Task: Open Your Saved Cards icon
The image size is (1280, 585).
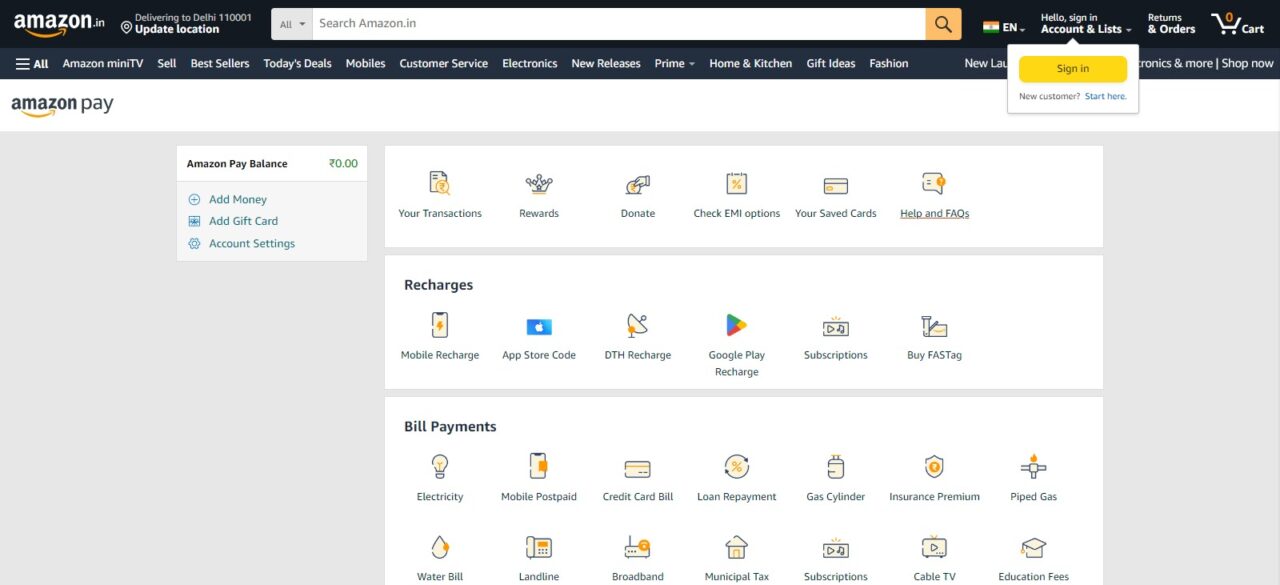Action: click(836, 185)
